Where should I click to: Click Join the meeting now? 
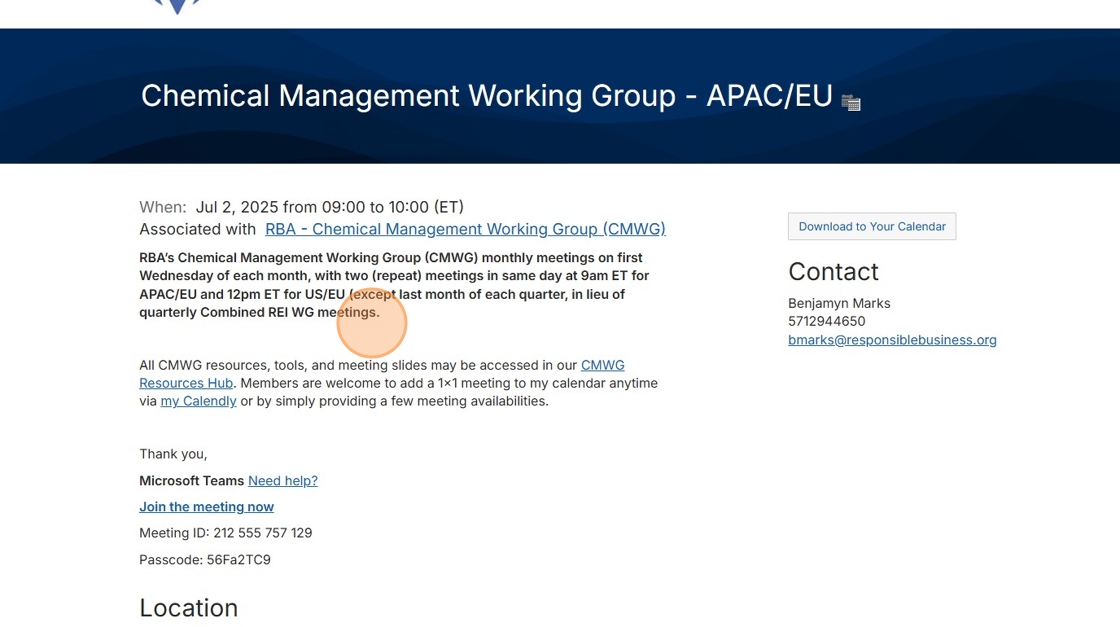coord(206,507)
